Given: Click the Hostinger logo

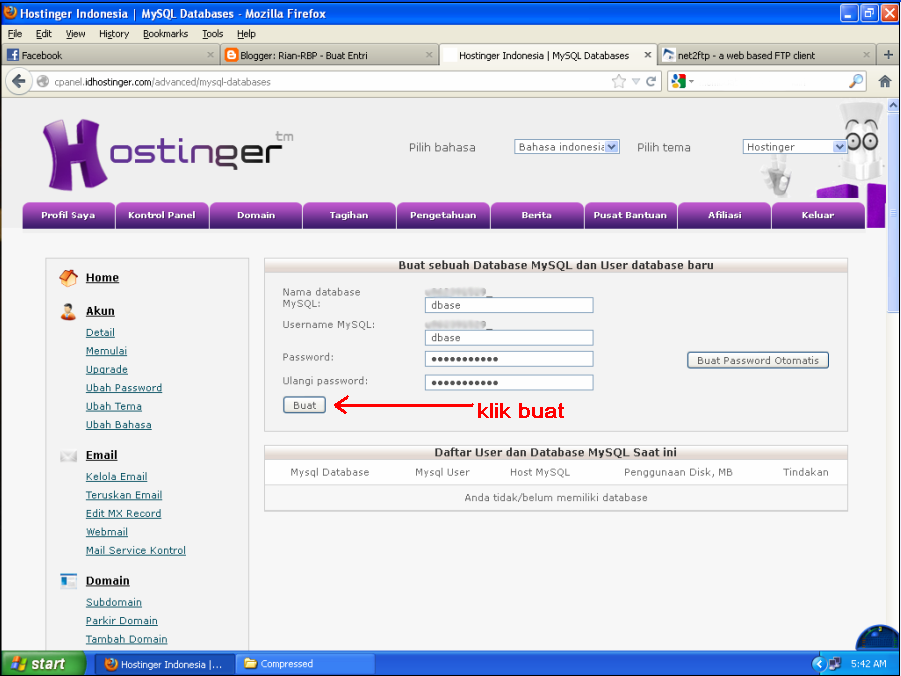Looking at the screenshot, I should tap(168, 154).
